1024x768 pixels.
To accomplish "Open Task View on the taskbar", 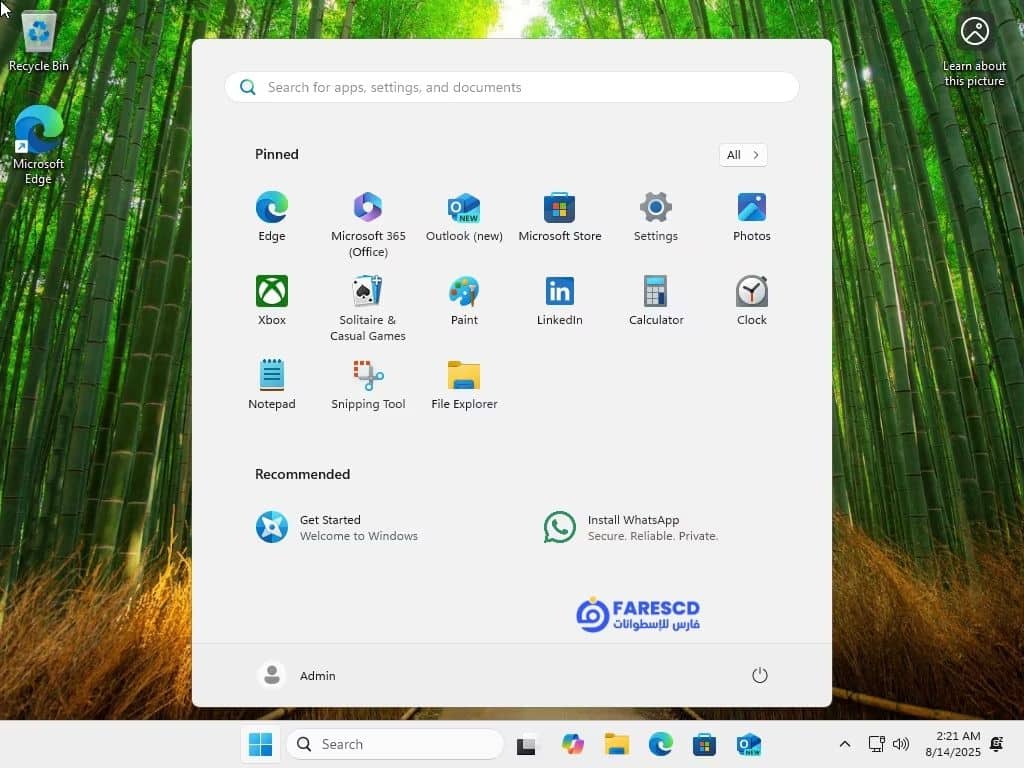I will pos(526,744).
